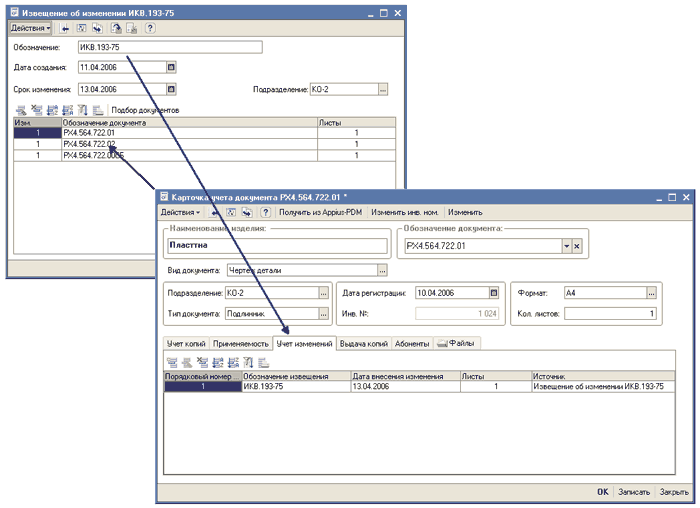This screenshot has height=508, width=700.
Task: Open calendar for Дата создания field
Action: tap(171, 67)
